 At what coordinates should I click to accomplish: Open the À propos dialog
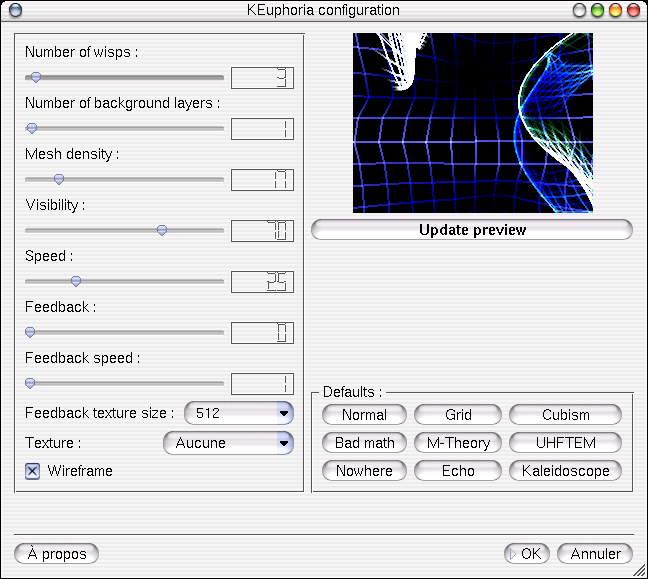[57, 554]
